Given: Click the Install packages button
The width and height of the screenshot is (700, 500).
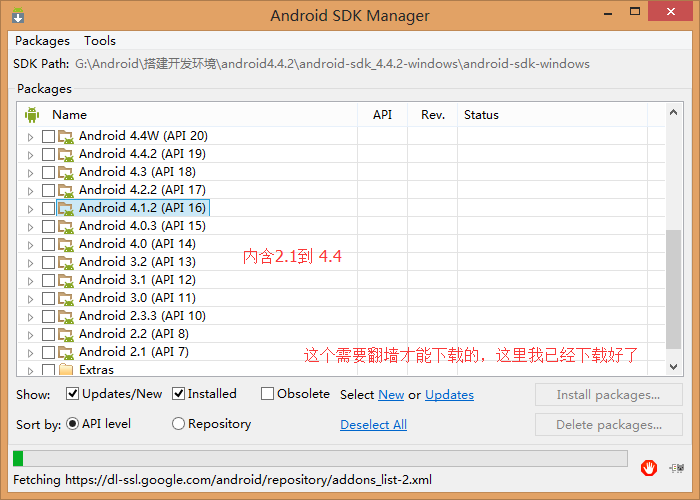Looking at the screenshot, I should tap(609, 395).
